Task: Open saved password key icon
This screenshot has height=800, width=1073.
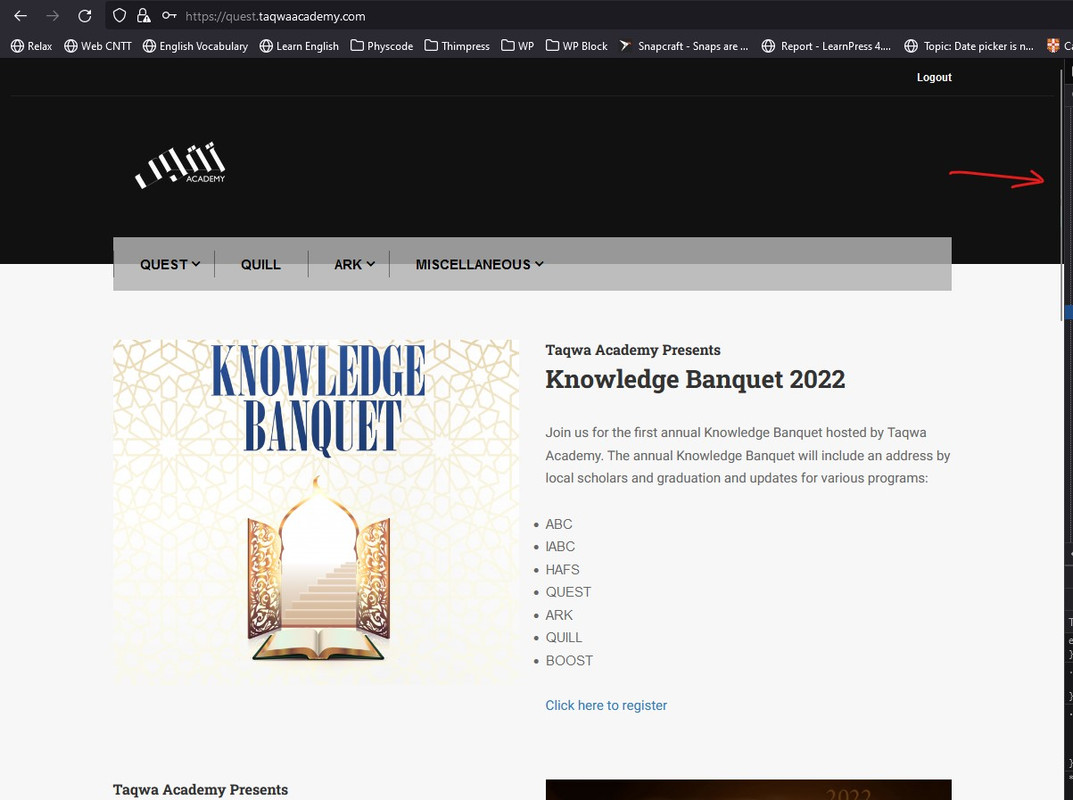Action: pyautogui.click(x=169, y=16)
